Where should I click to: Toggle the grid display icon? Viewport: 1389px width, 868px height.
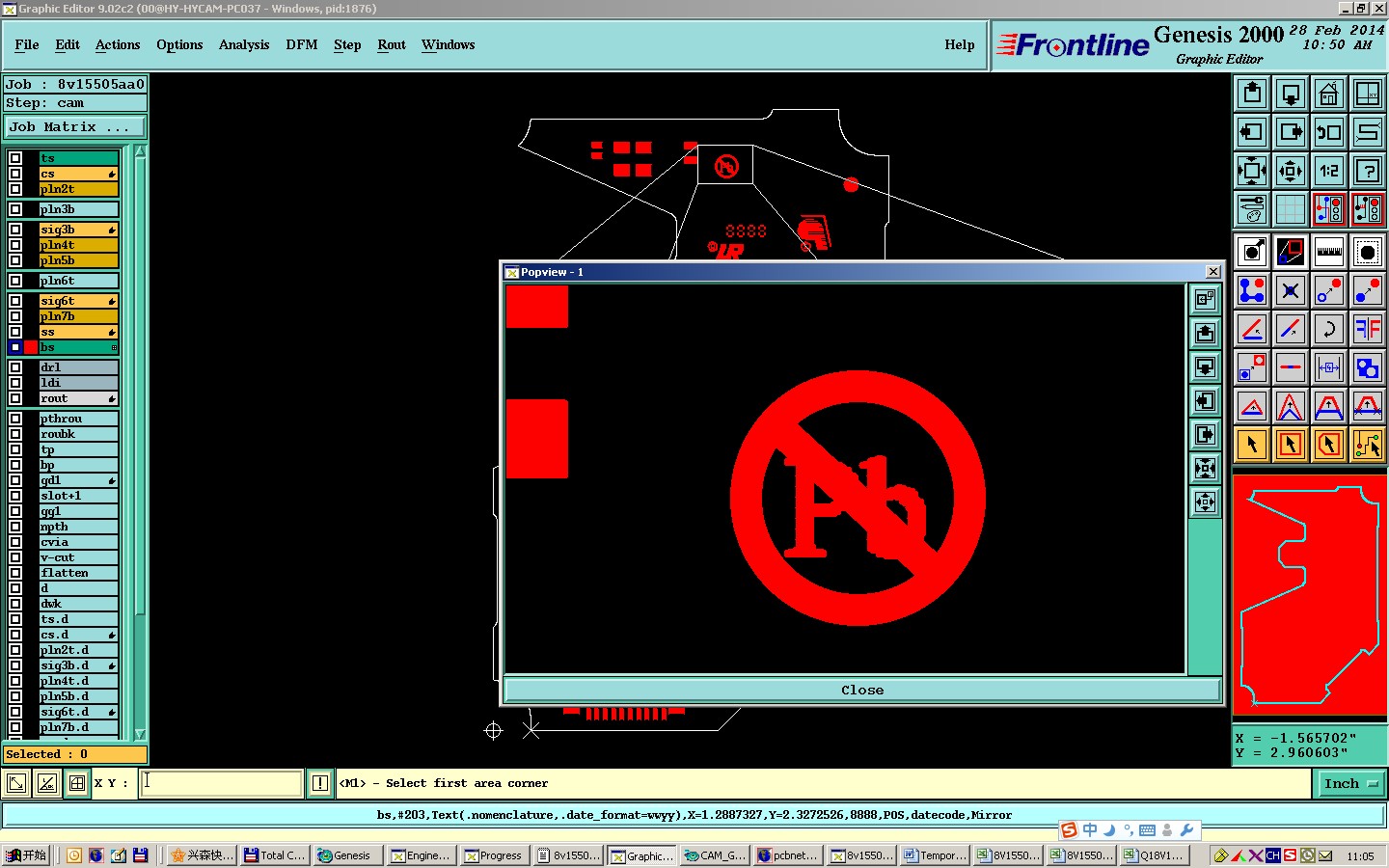(1291, 209)
